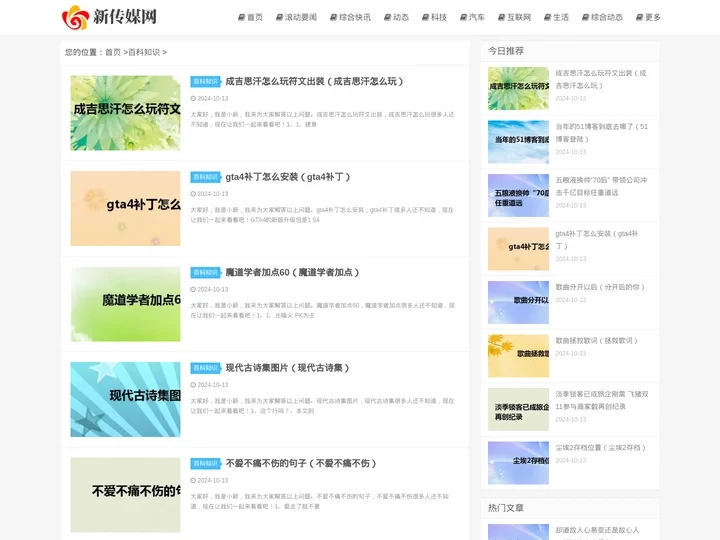Click the gta4补丁 article summary text
Image resolution: width=720 pixels, height=540 pixels.
click(322, 215)
